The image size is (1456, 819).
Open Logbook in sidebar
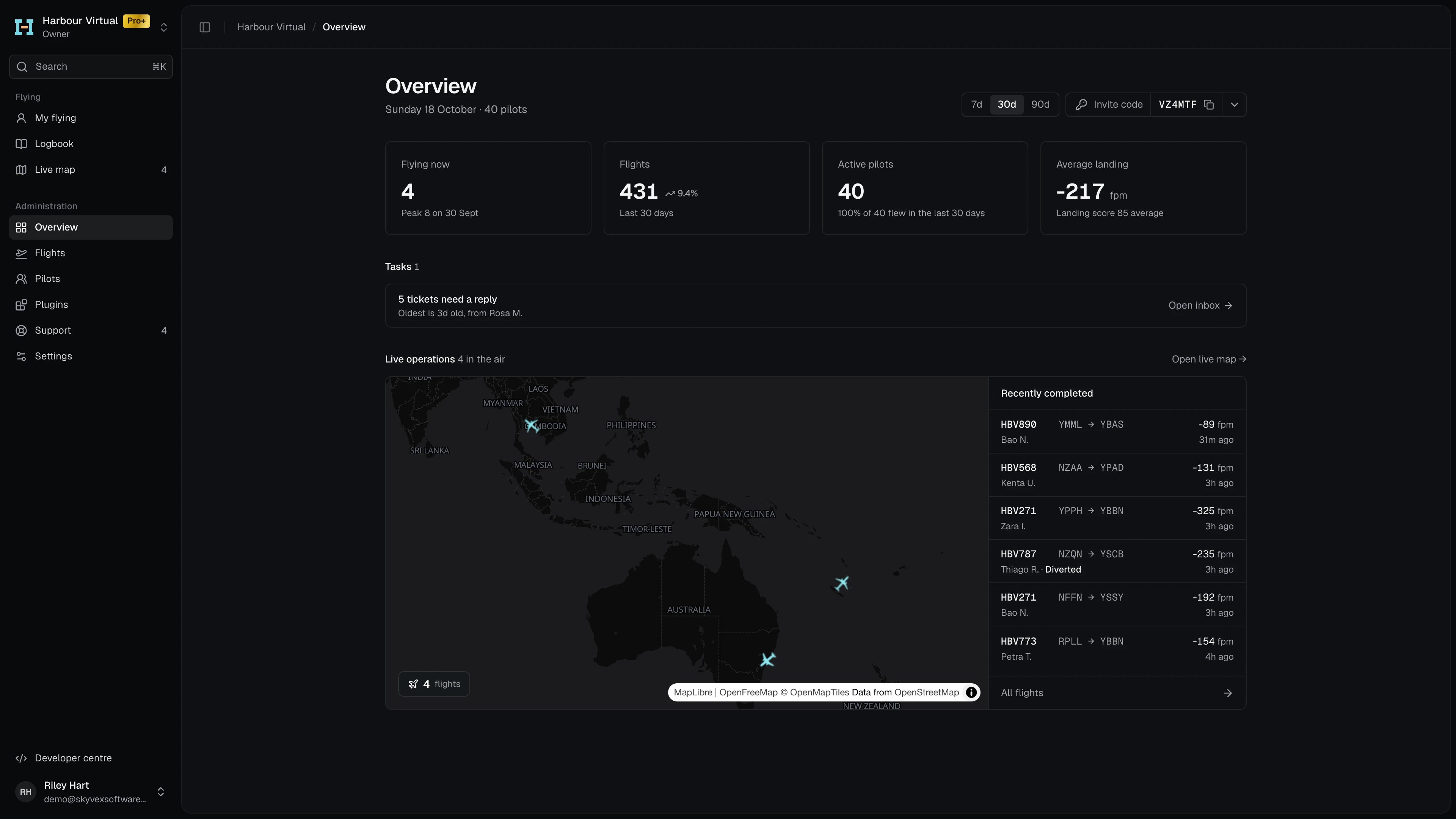(91, 144)
